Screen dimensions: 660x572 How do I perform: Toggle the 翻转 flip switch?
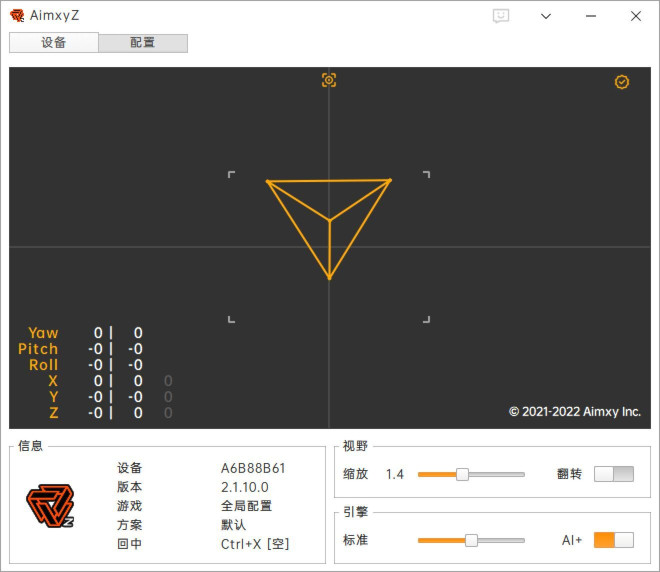click(x=613, y=474)
